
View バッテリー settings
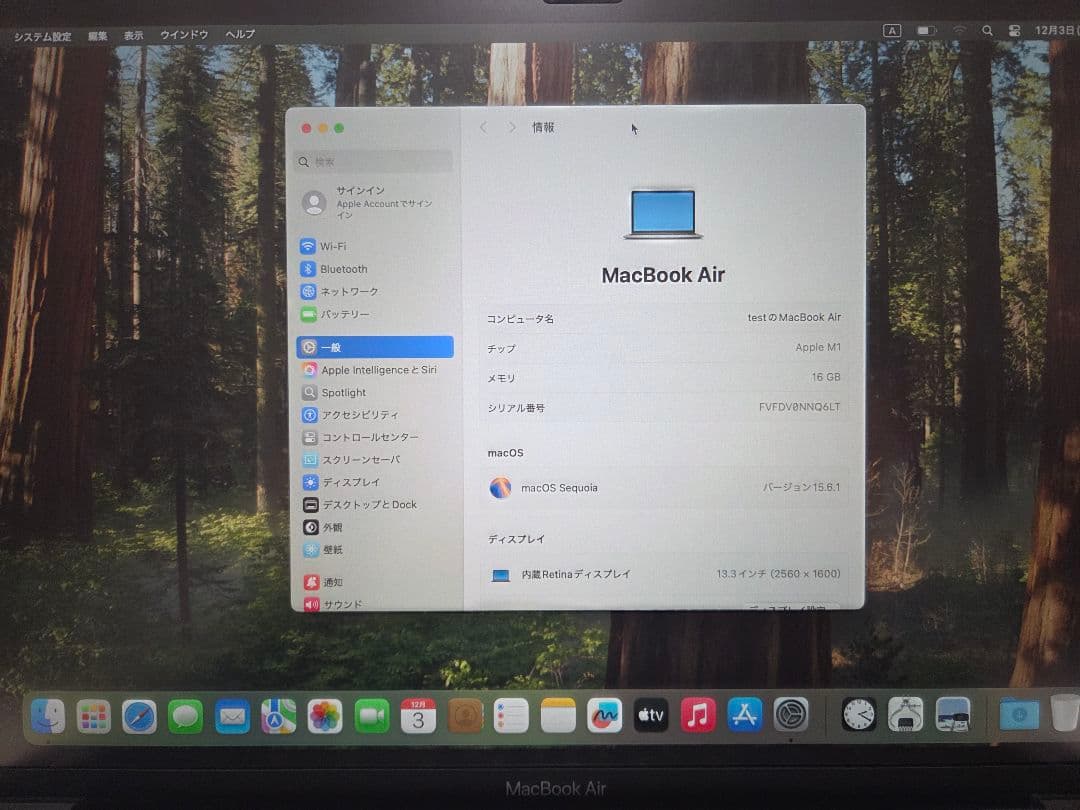click(x=336, y=313)
